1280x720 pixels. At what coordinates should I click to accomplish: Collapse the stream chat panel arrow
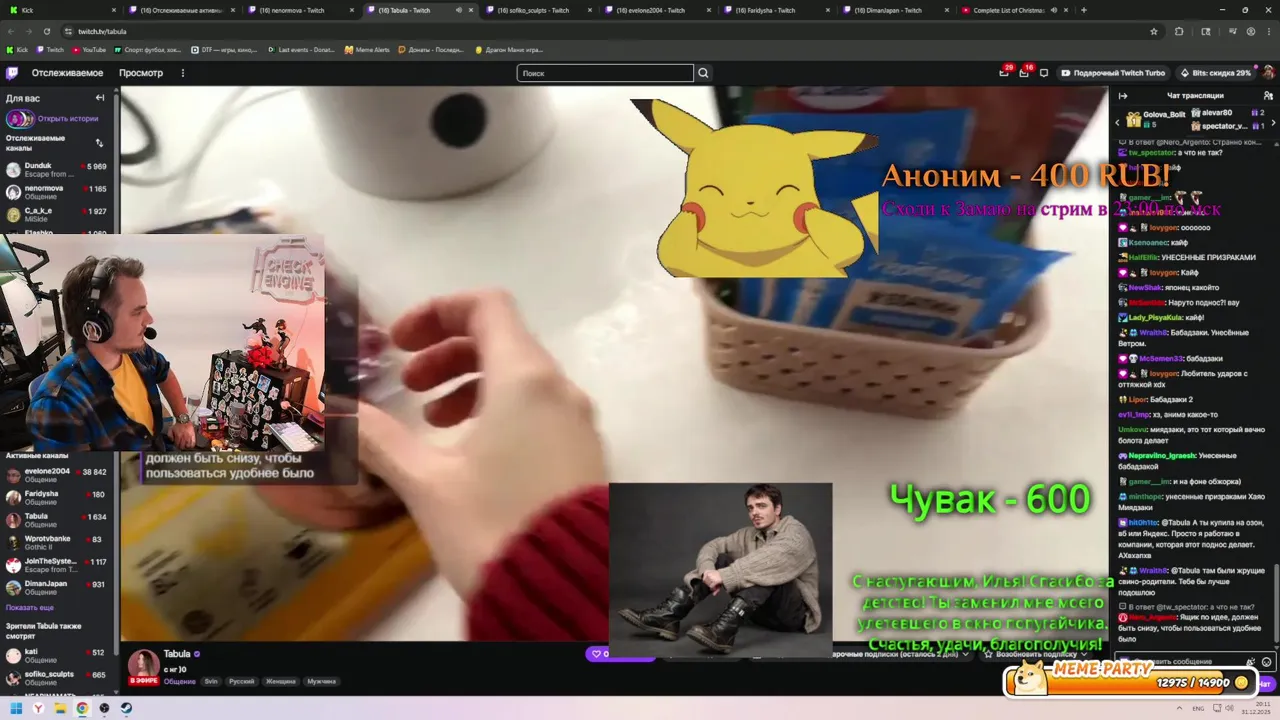coord(1123,96)
